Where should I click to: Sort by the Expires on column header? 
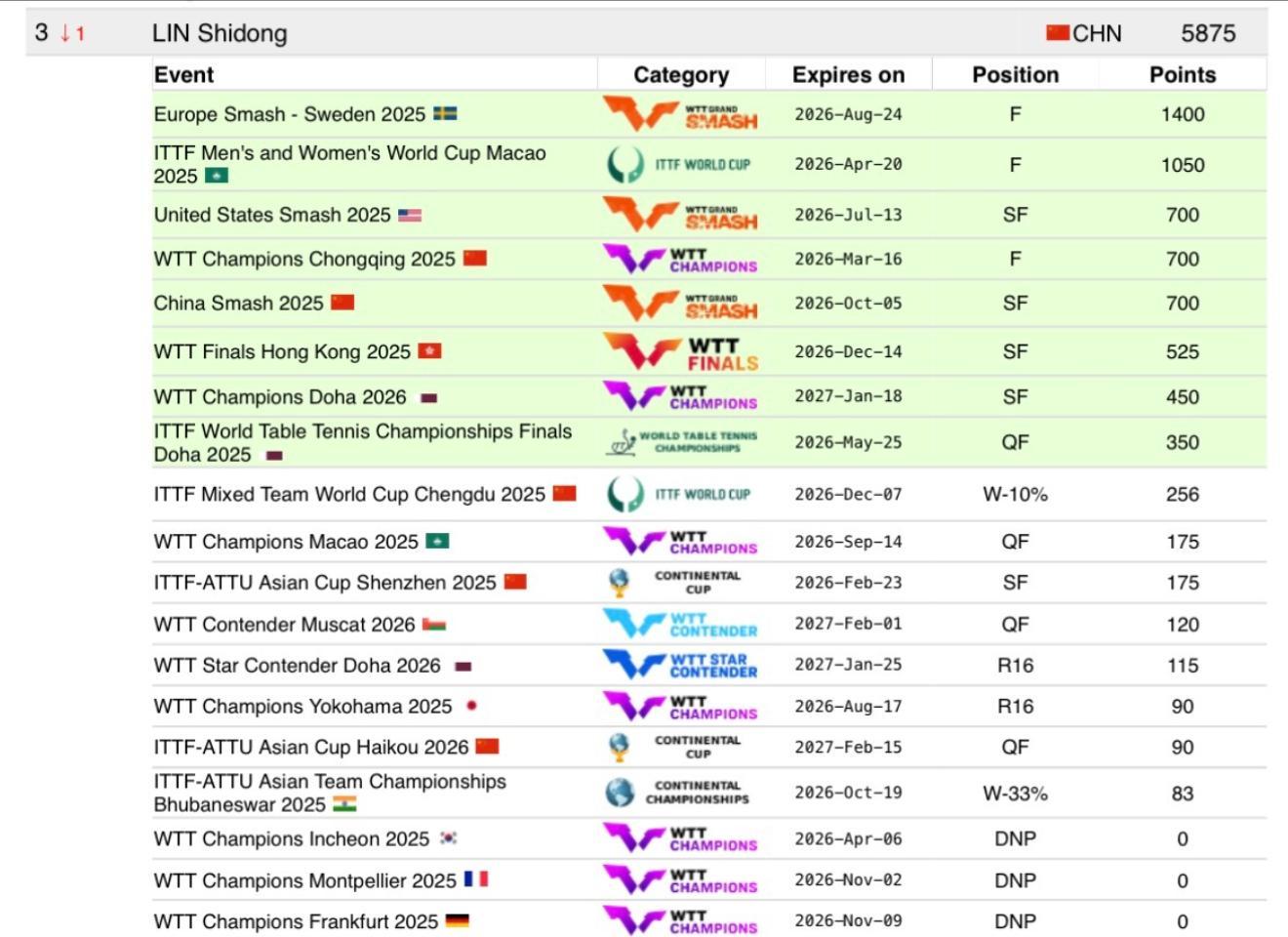[848, 75]
